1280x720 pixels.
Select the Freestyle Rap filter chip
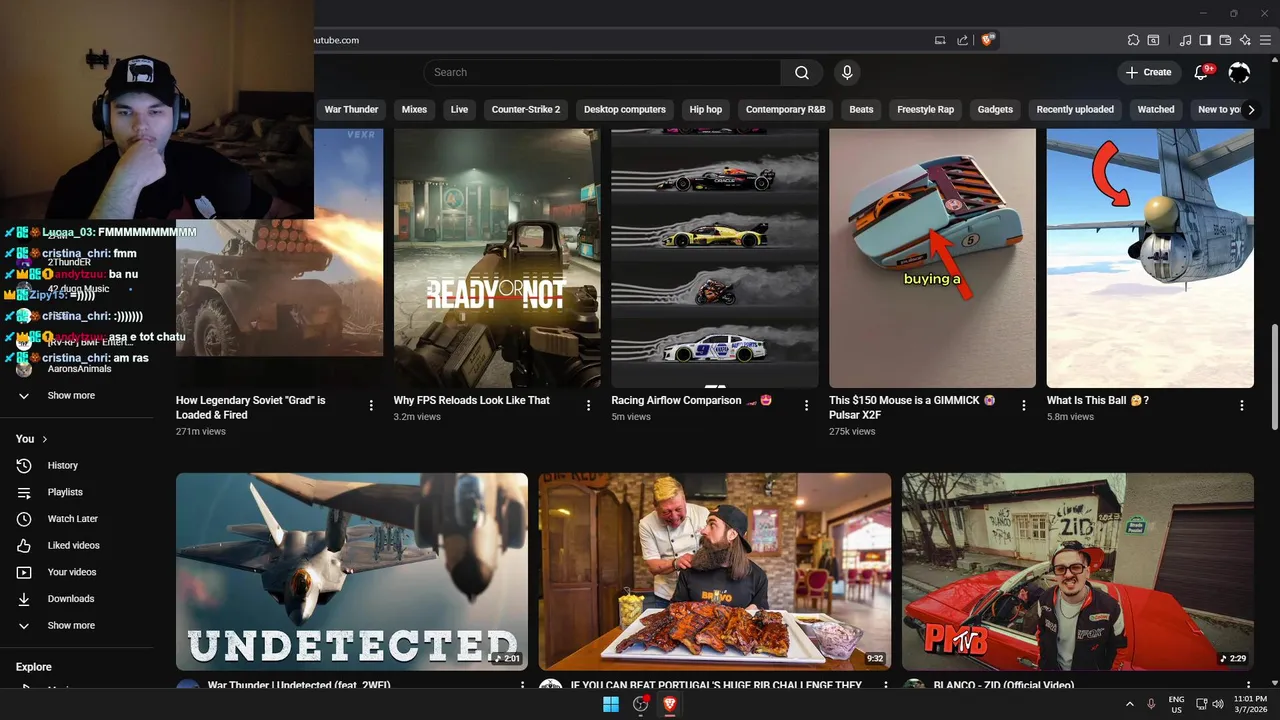(x=926, y=110)
